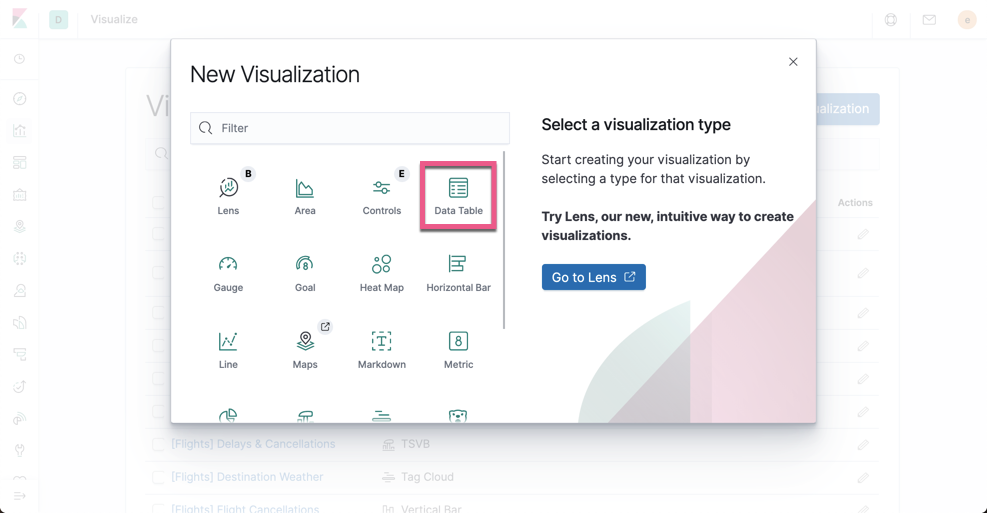The image size is (987, 513).
Task: Open Dashboard icon in sidebar
Action: tap(20, 162)
